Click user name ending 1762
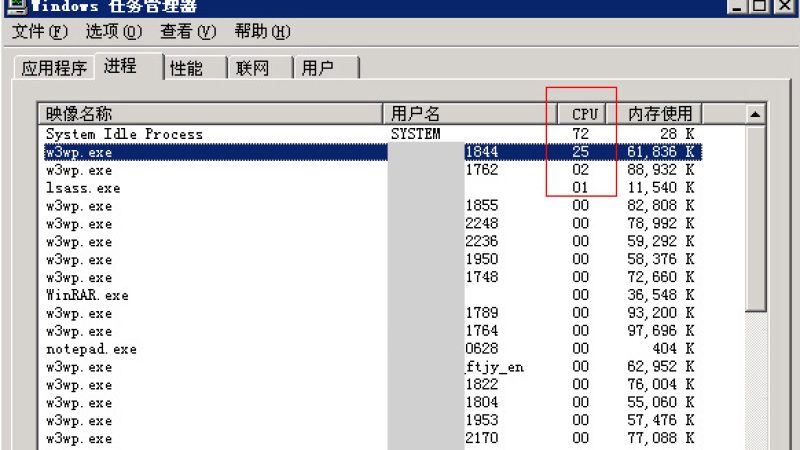Viewport: 800px width, 450px height. [x=482, y=170]
